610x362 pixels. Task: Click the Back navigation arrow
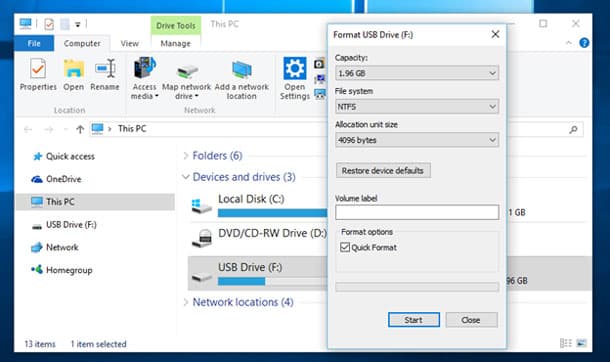28,129
